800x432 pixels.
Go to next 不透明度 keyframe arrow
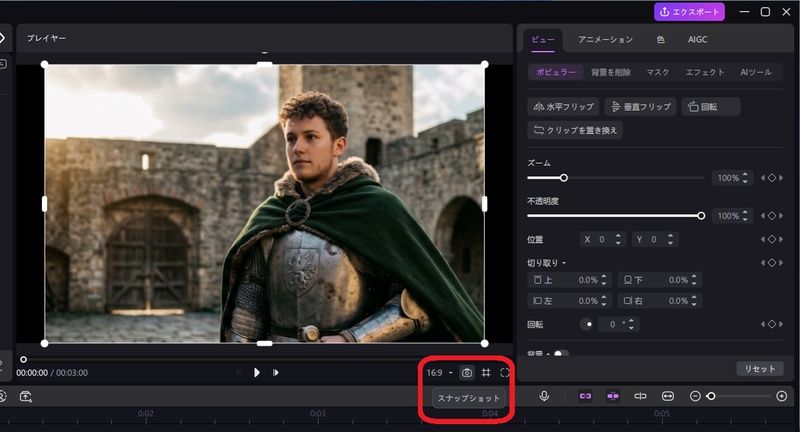[x=781, y=216]
